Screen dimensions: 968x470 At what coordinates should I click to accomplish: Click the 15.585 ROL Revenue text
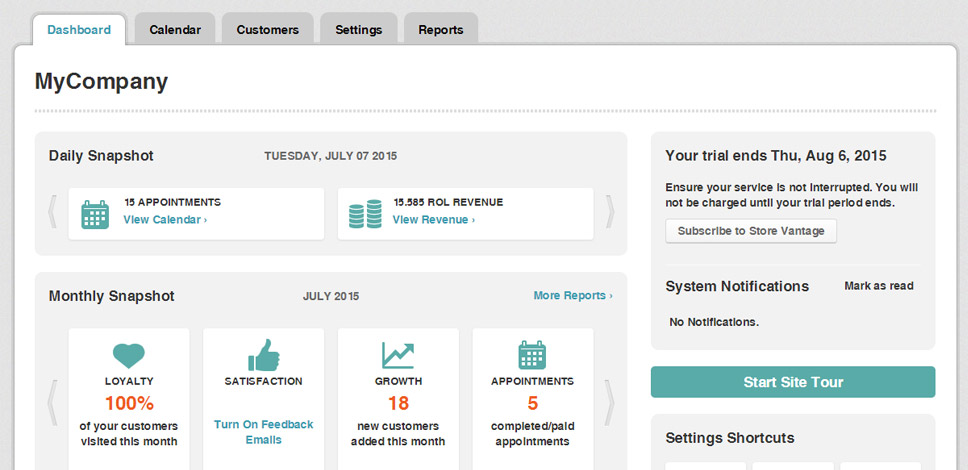coord(448,202)
